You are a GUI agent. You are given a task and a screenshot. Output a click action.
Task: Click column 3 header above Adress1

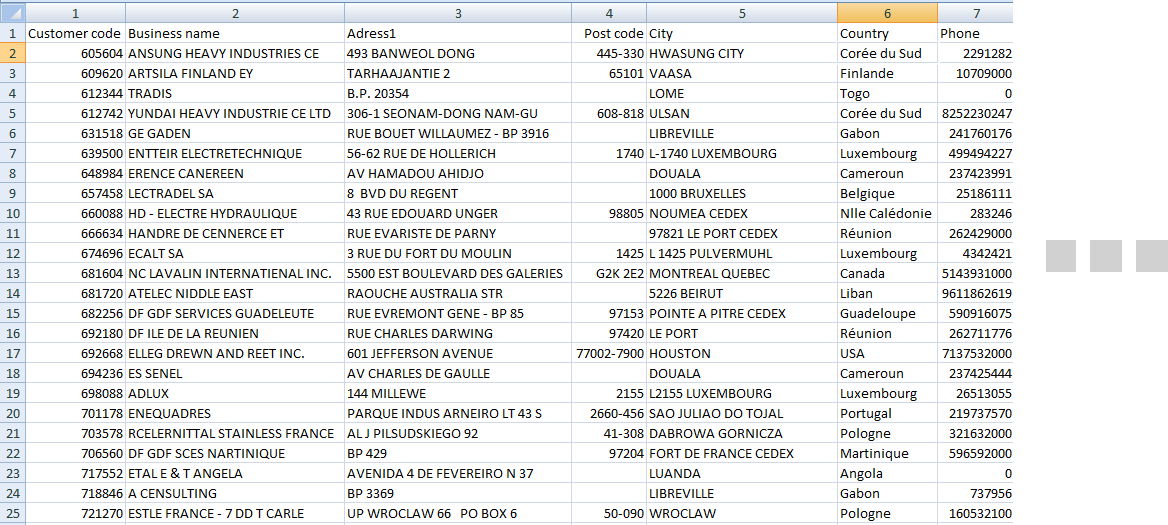458,13
